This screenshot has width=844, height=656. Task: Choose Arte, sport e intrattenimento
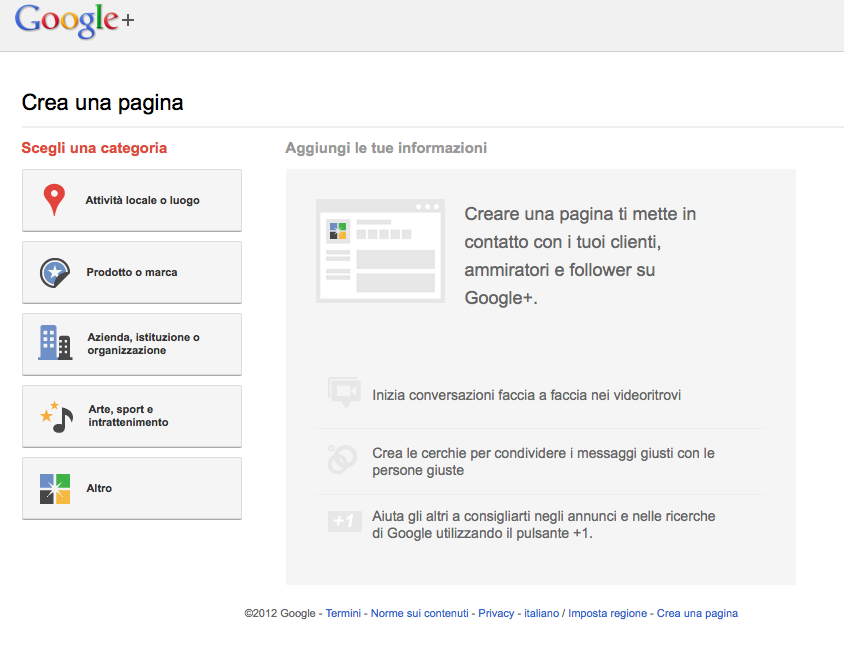click(x=132, y=417)
